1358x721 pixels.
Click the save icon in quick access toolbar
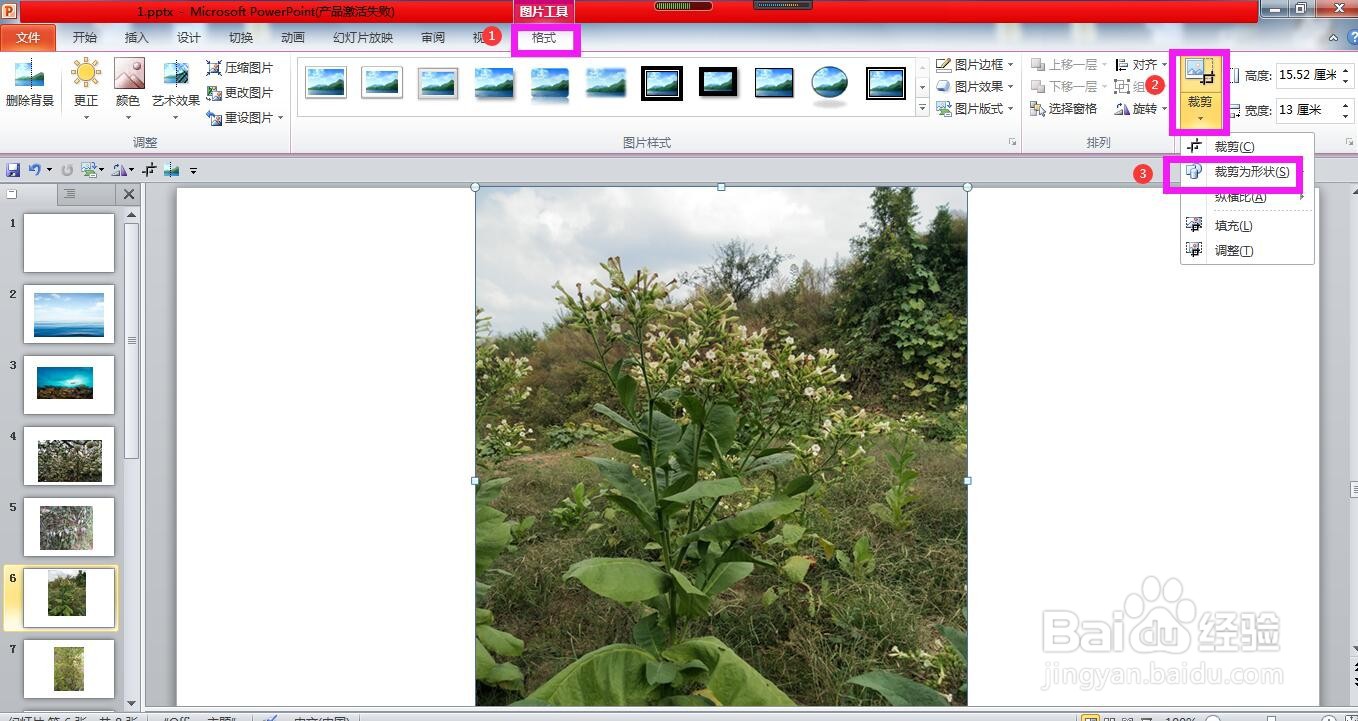(x=13, y=170)
